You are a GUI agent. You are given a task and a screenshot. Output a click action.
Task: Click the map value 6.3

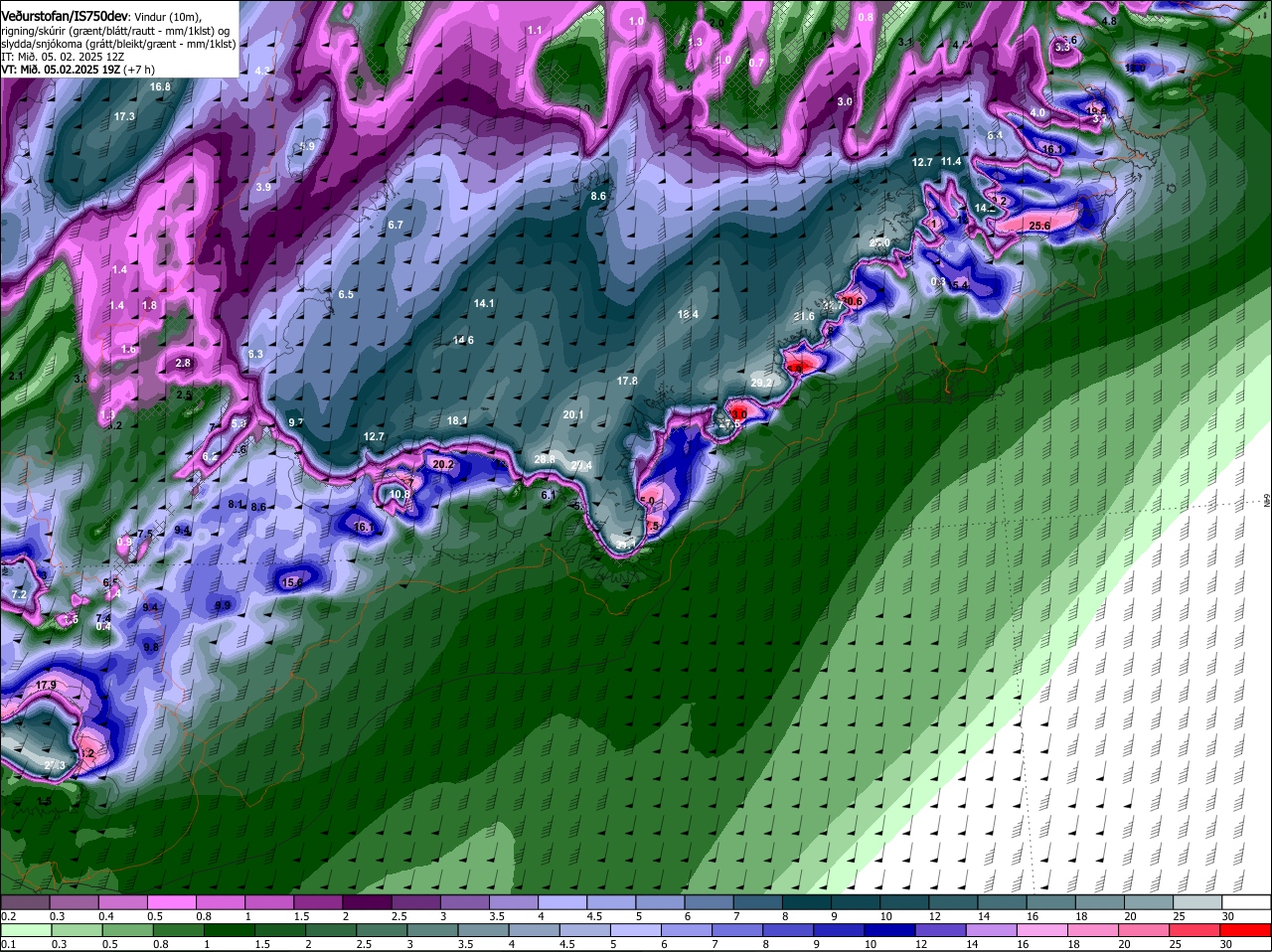coord(255,355)
